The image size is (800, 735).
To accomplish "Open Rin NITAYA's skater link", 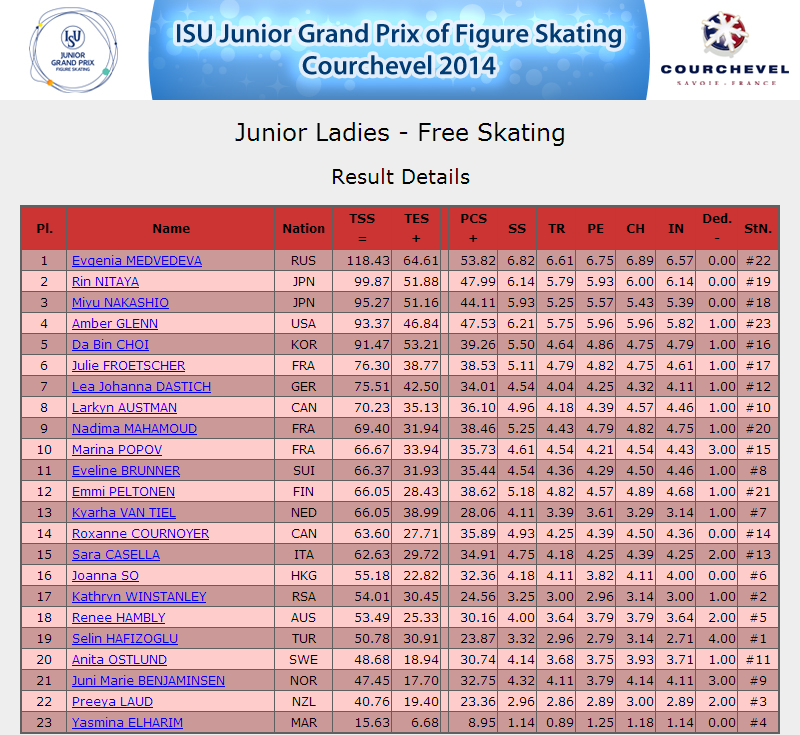I will tap(105, 282).
